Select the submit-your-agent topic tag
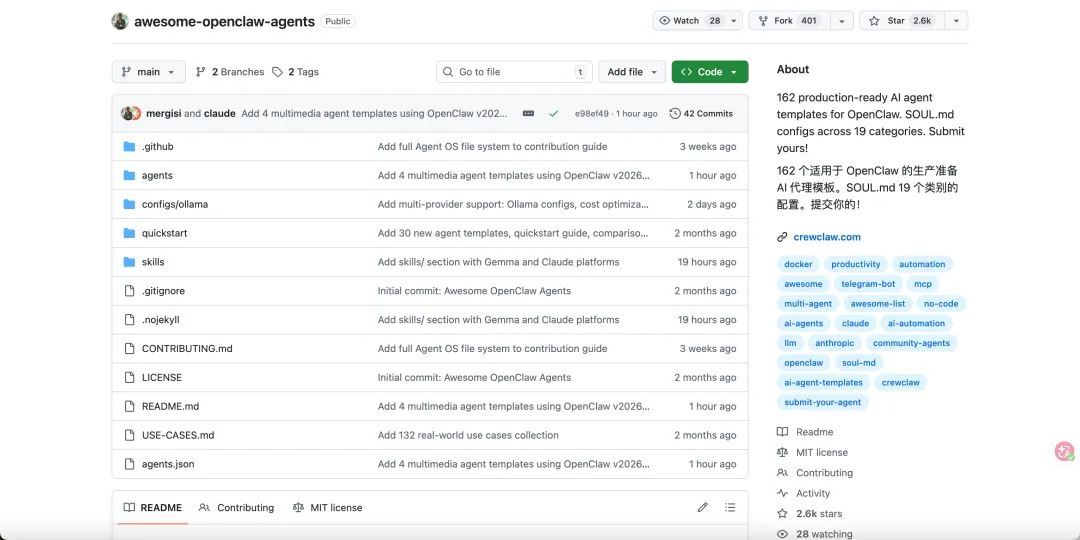The width and height of the screenshot is (1080, 540). (x=822, y=402)
